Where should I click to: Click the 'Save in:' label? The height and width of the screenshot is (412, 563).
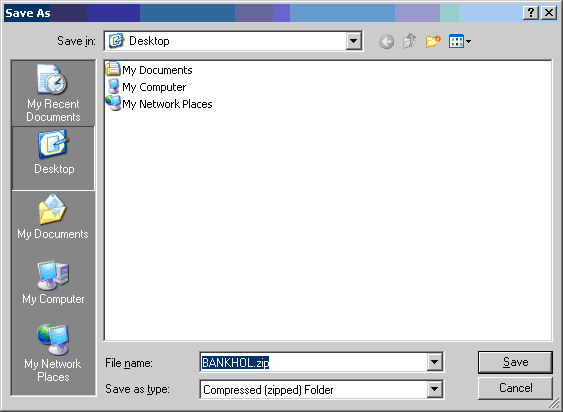click(76, 41)
